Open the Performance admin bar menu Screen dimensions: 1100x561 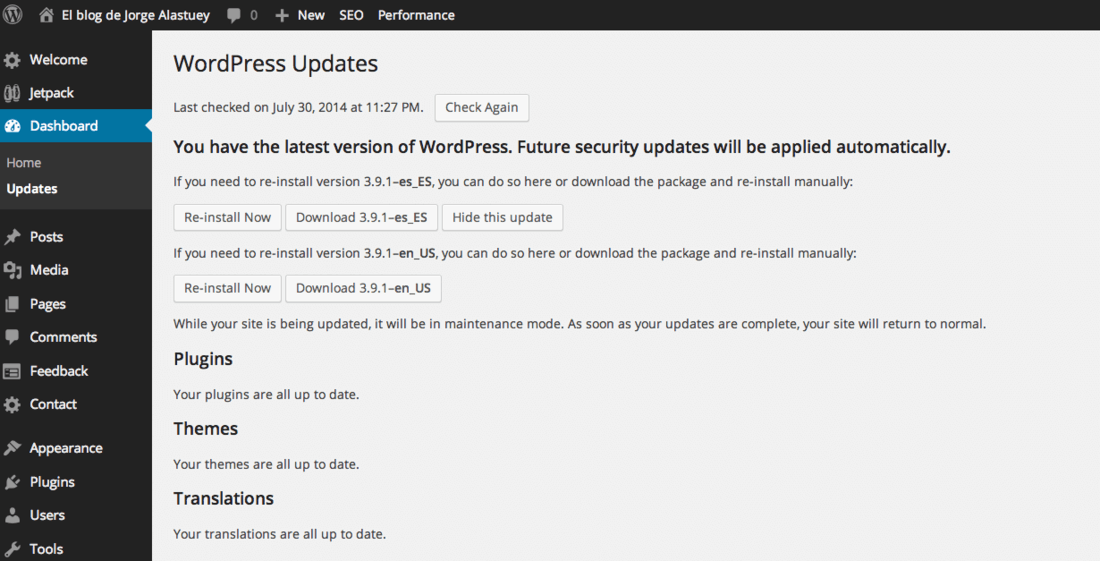pyautogui.click(x=416, y=15)
